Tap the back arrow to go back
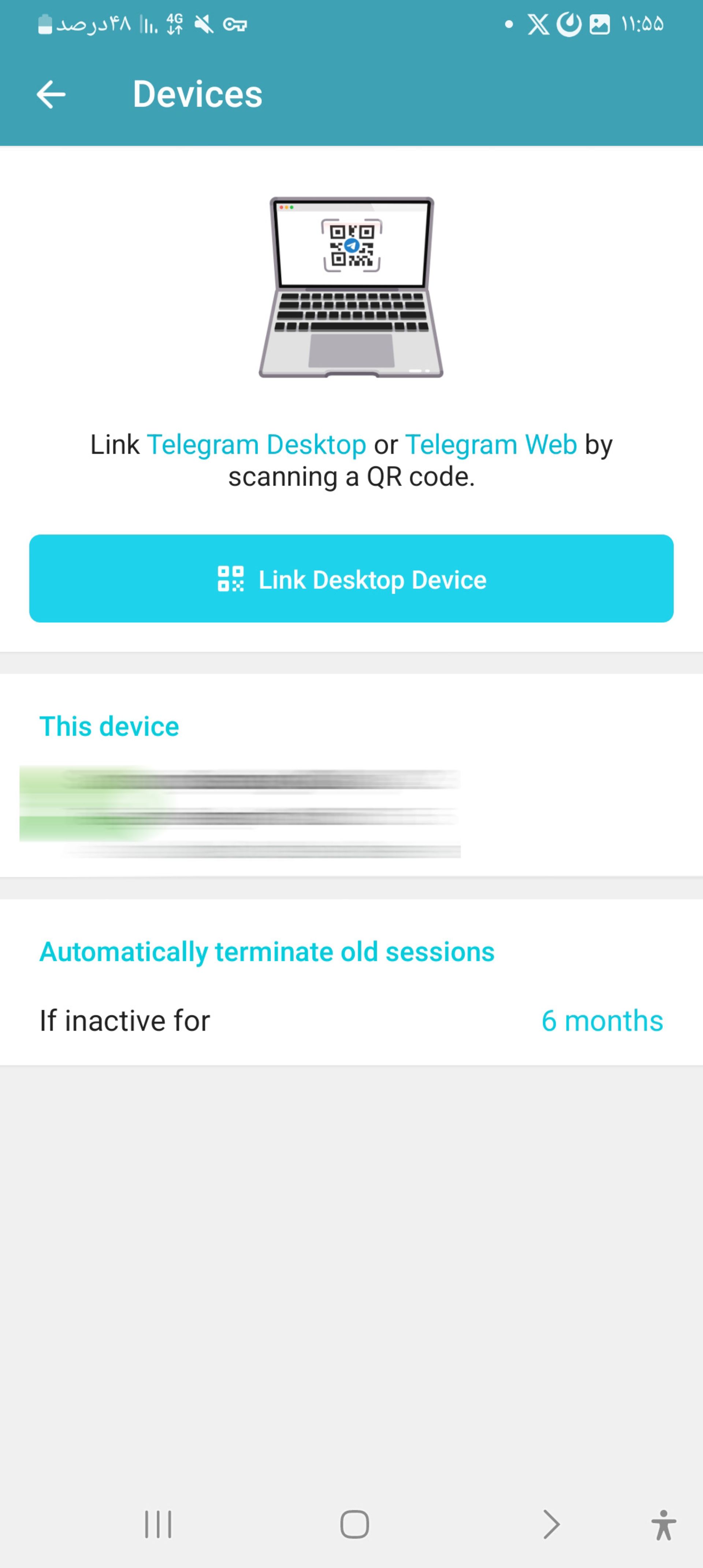 (50, 94)
